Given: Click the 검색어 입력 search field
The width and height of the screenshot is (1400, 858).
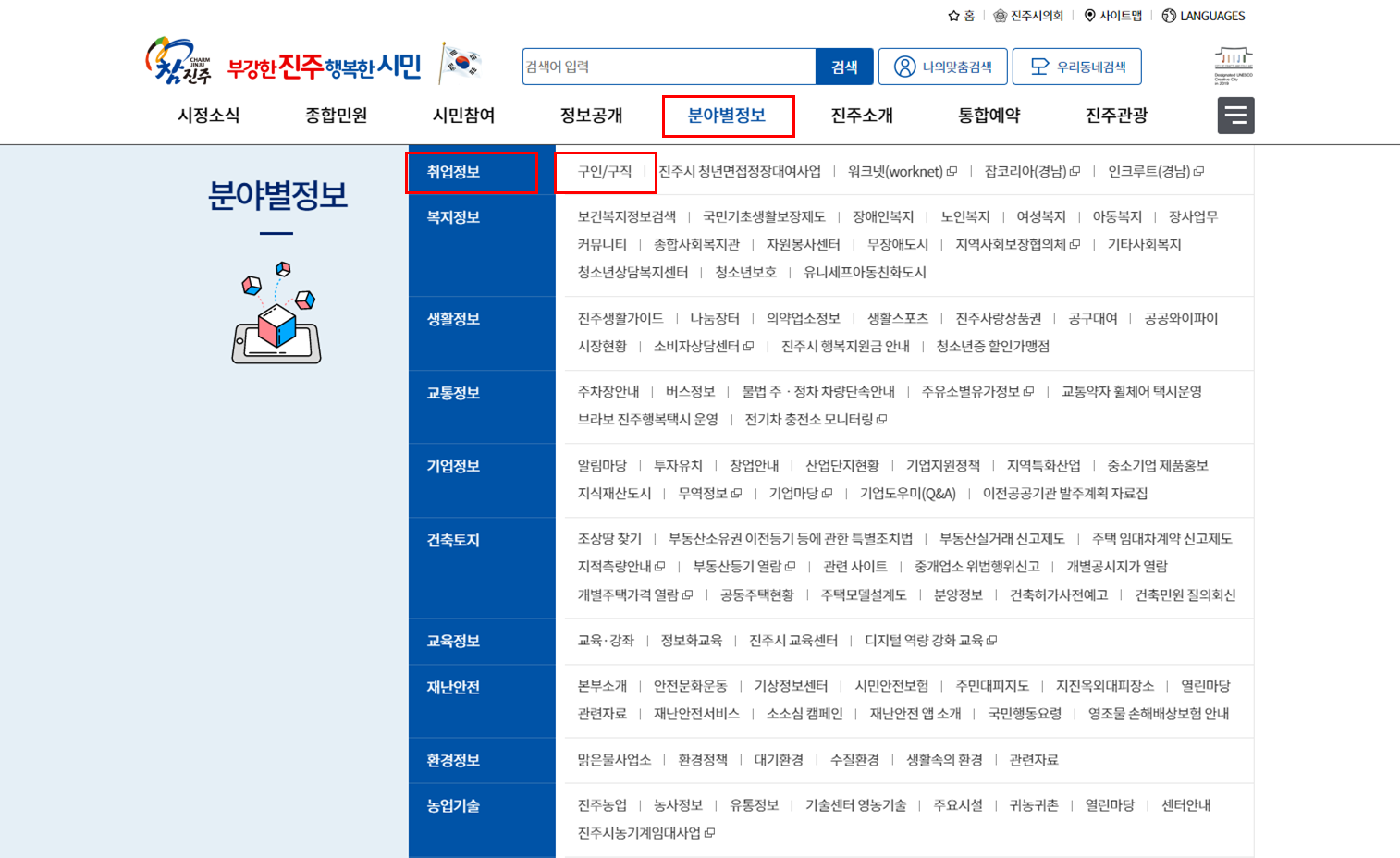Looking at the screenshot, I should (669, 67).
